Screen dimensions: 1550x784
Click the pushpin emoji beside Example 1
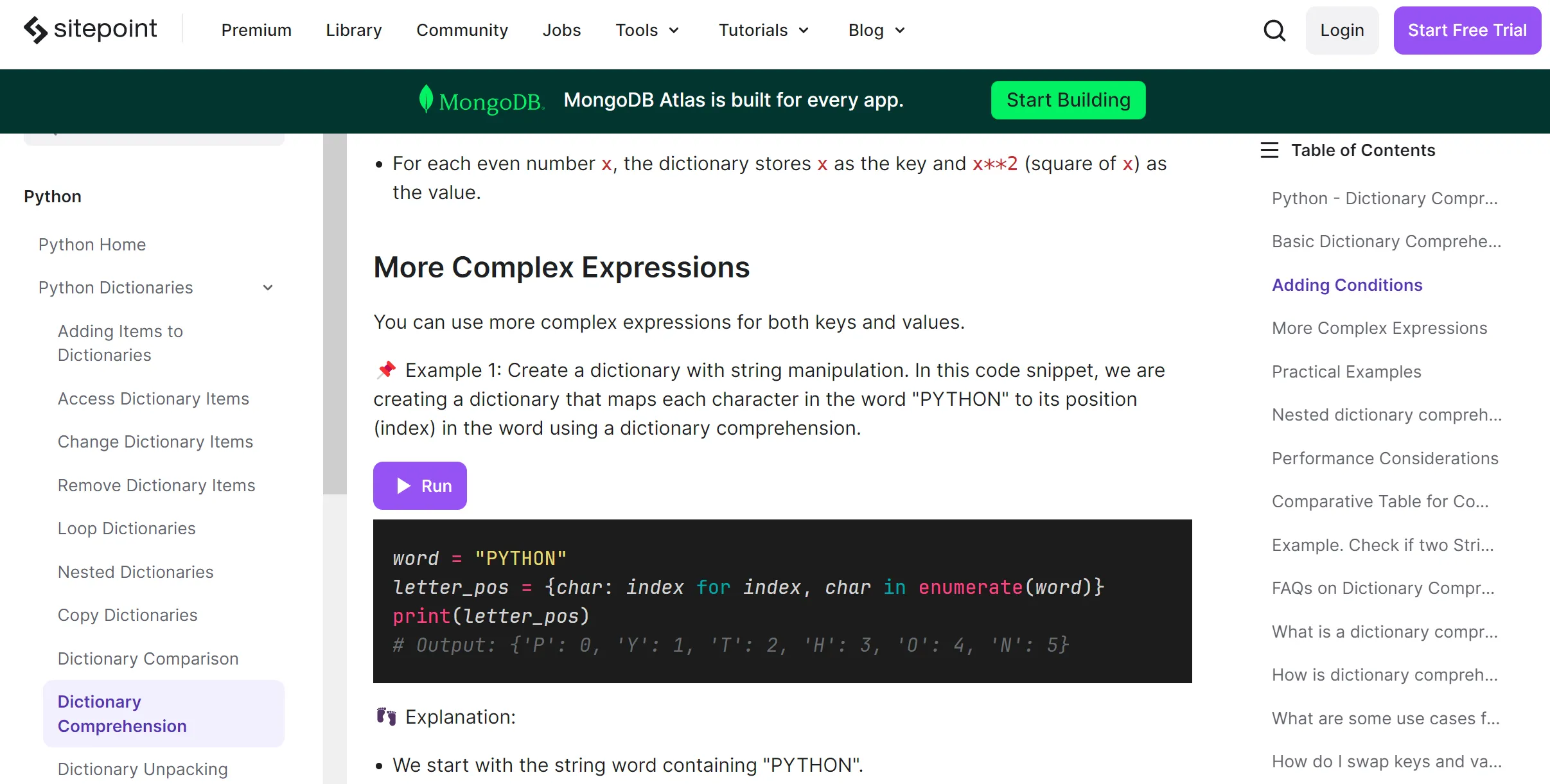[x=386, y=370]
